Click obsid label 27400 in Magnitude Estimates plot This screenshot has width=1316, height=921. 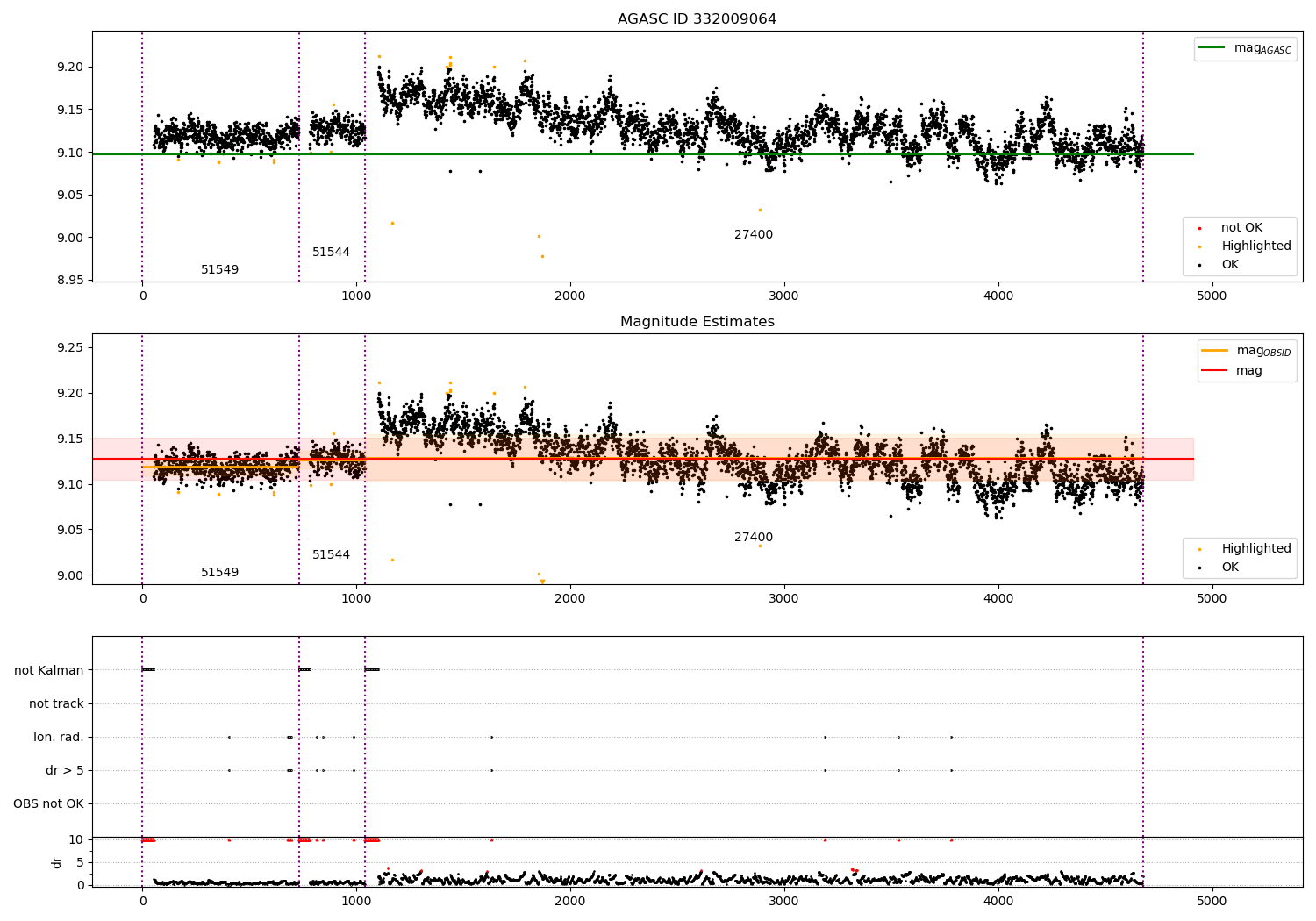coord(754,538)
